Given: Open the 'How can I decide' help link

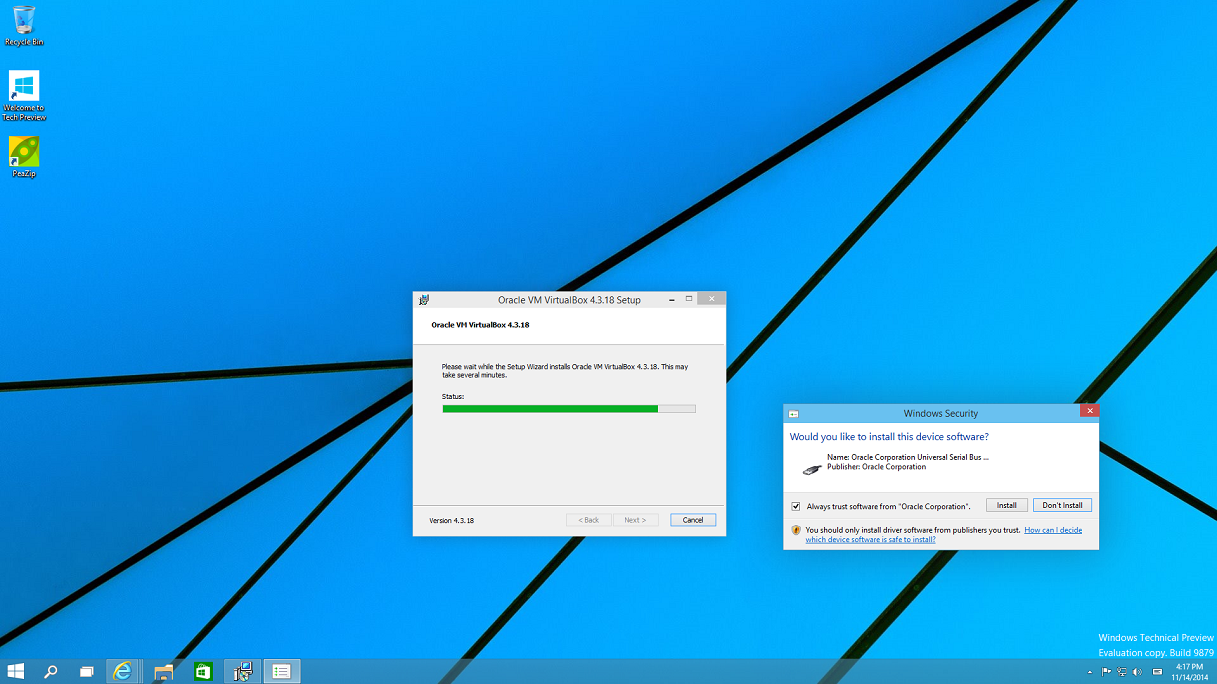Looking at the screenshot, I should tap(1052, 530).
